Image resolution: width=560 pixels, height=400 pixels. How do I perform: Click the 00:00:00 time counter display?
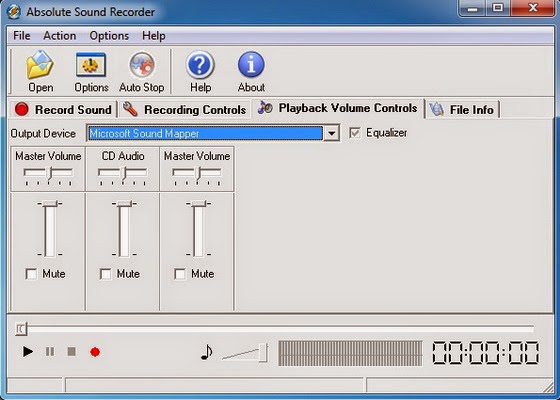click(486, 353)
